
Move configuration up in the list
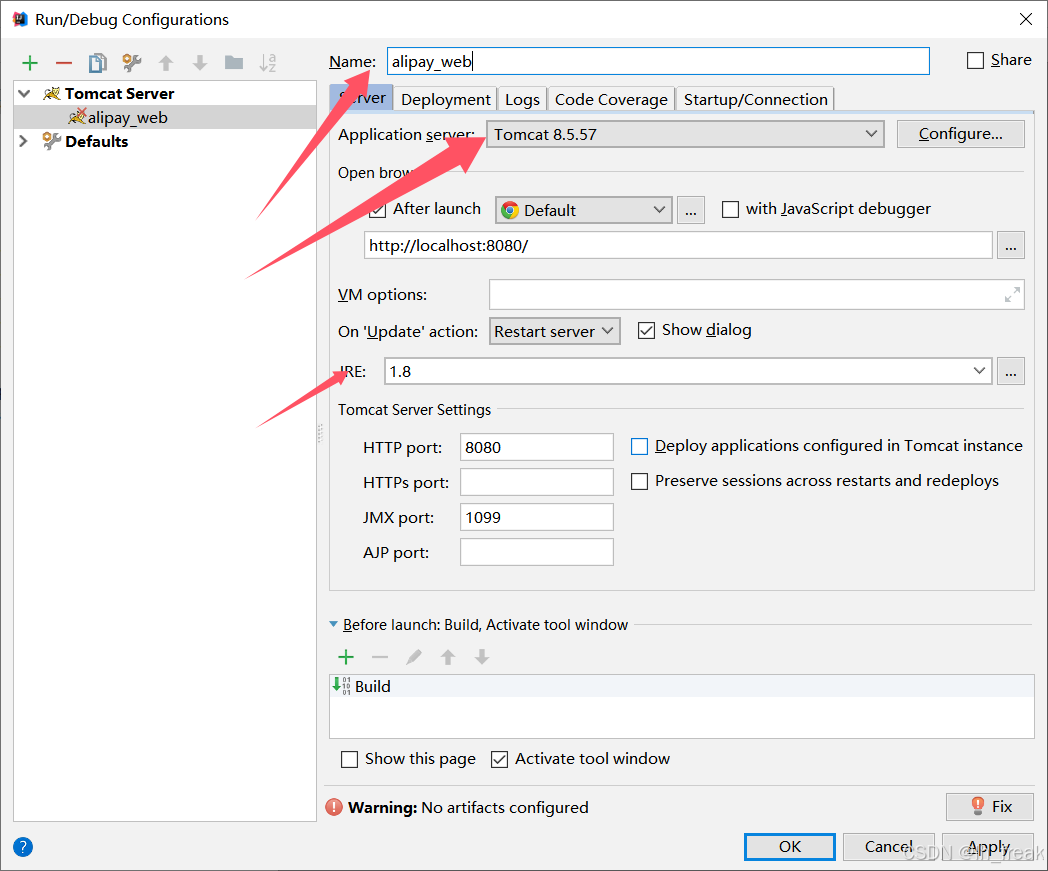[166, 64]
